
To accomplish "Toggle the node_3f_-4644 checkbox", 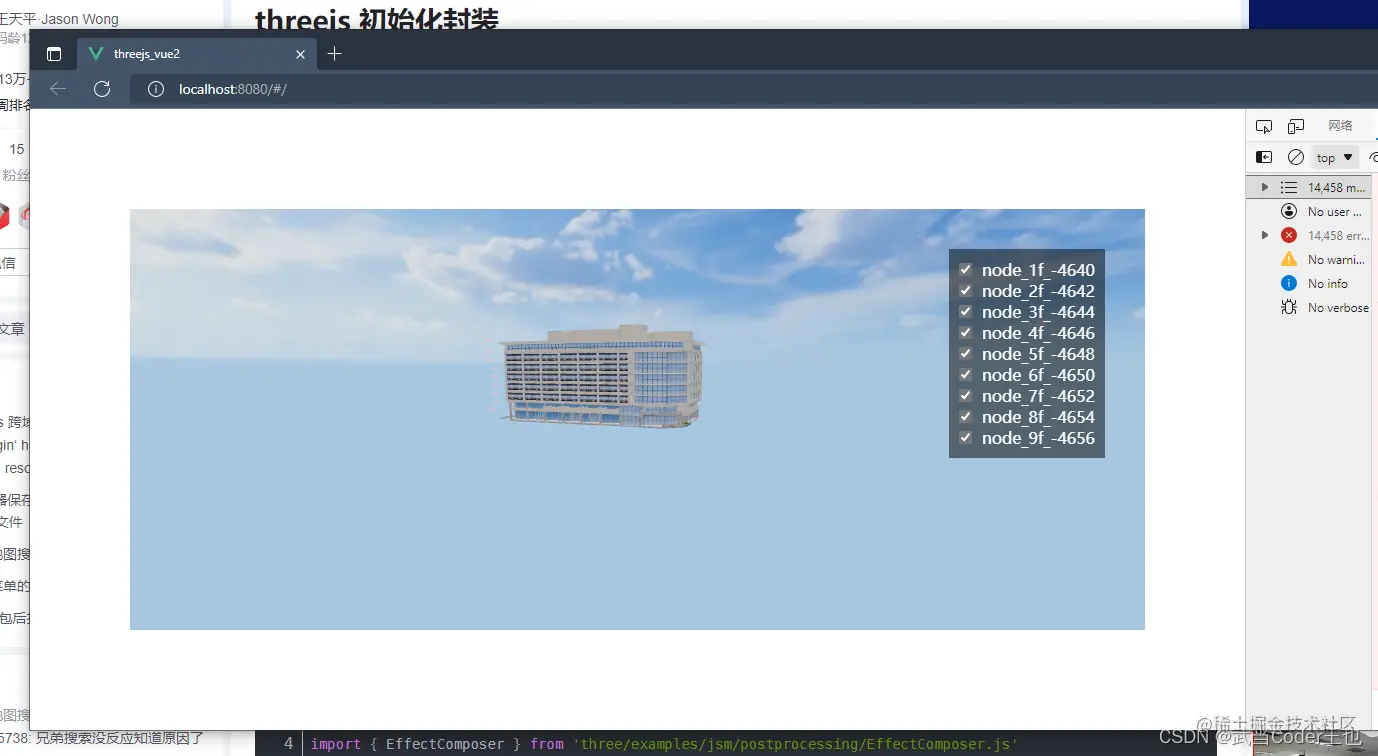I will tap(966, 311).
